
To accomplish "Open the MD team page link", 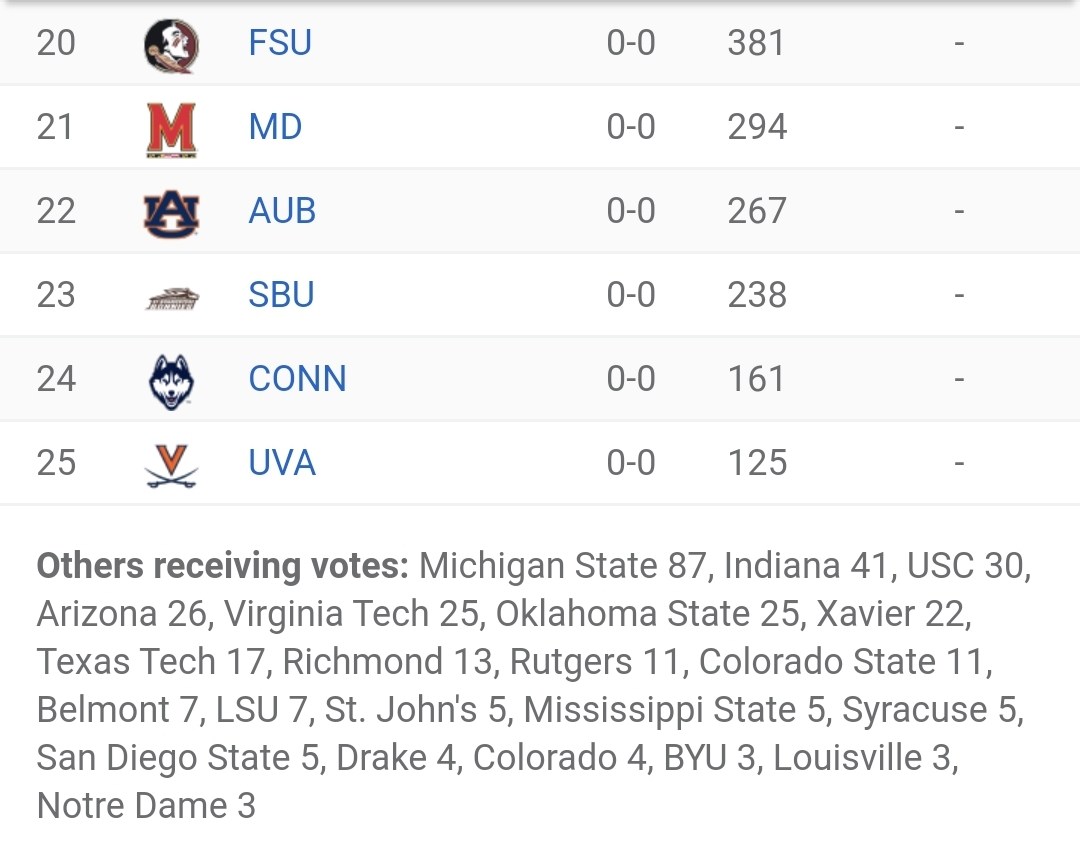I will click(275, 127).
